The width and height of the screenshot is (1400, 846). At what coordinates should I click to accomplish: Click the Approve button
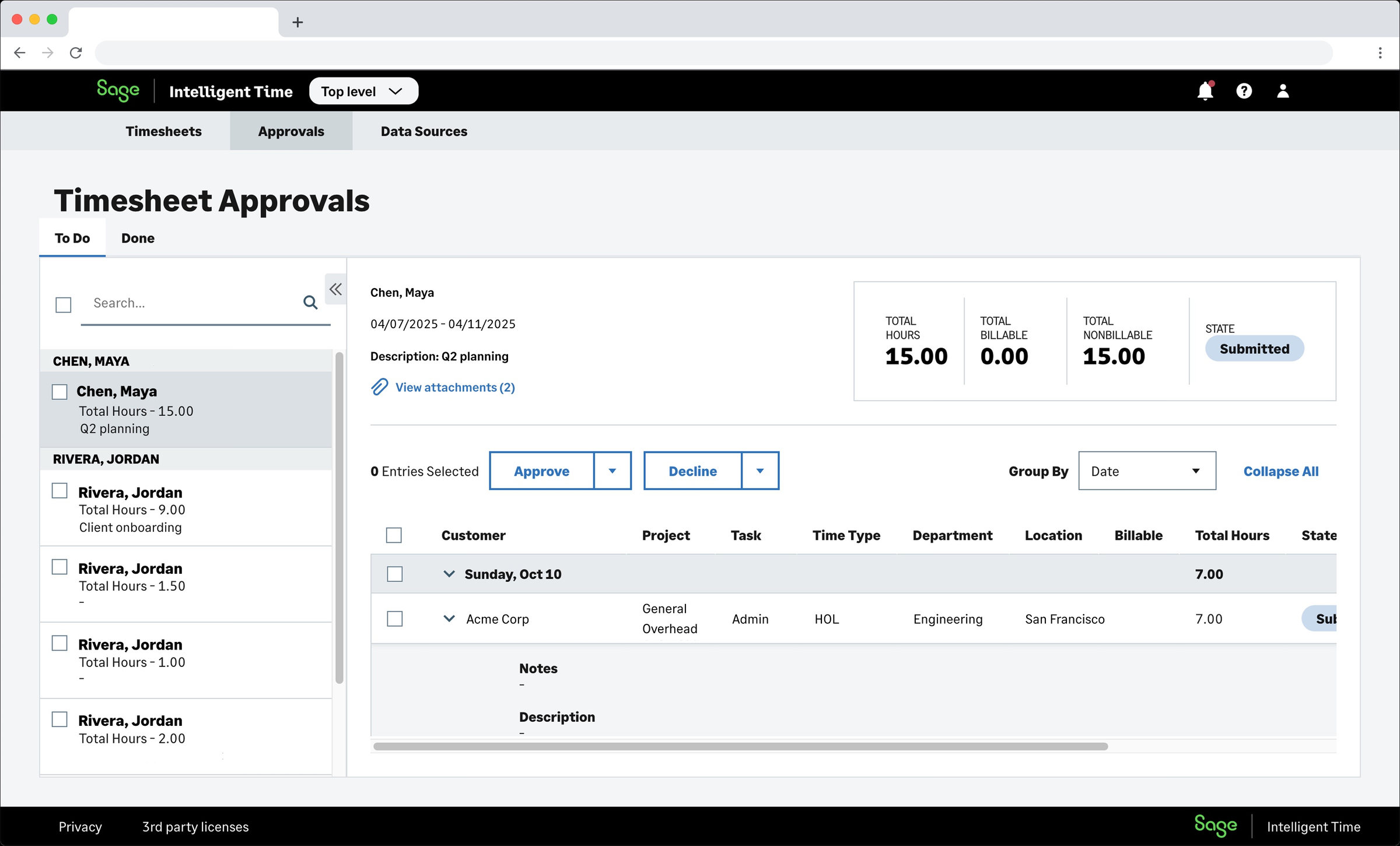(541, 471)
